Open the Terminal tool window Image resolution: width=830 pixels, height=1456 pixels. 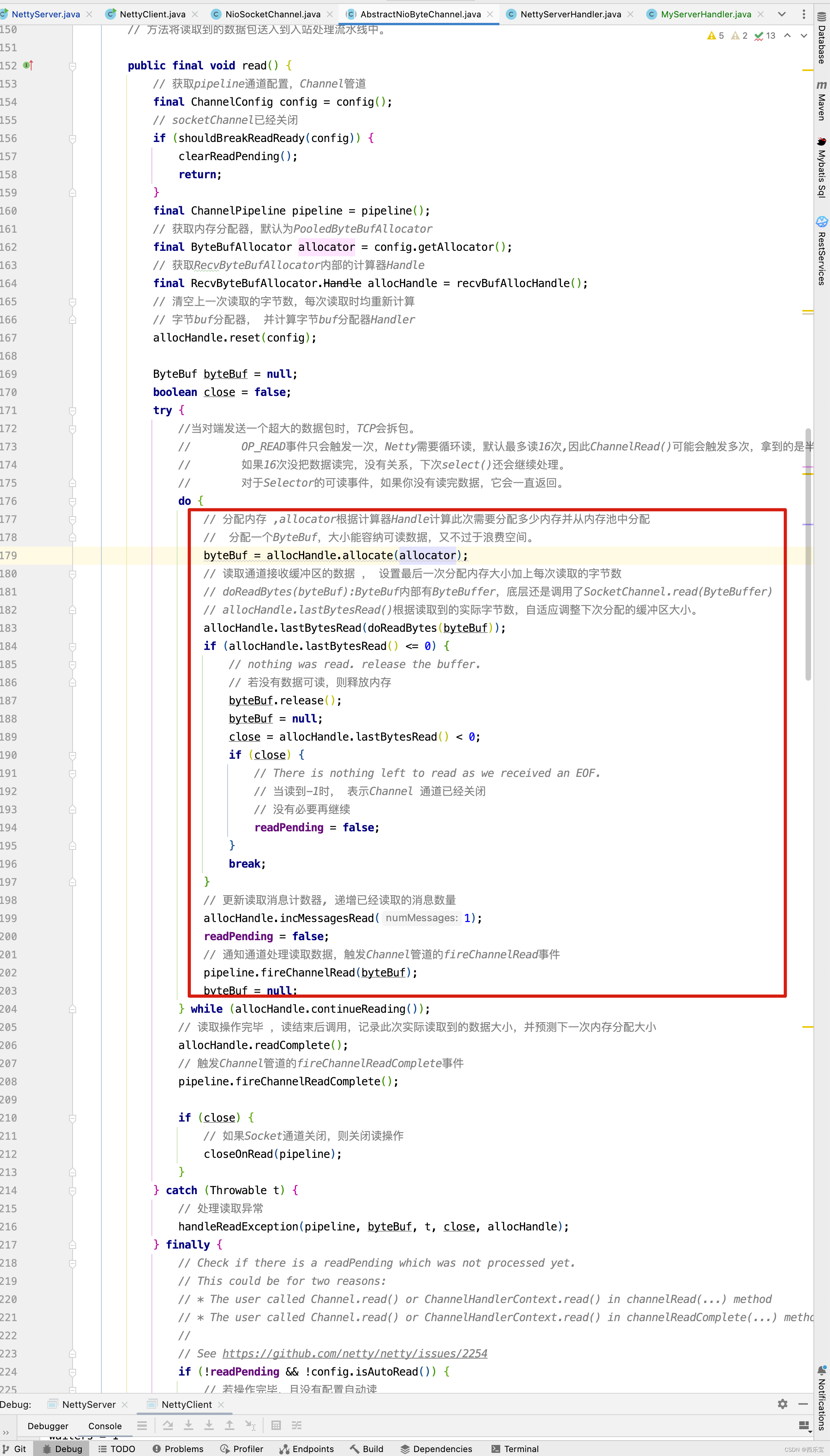point(515,1449)
